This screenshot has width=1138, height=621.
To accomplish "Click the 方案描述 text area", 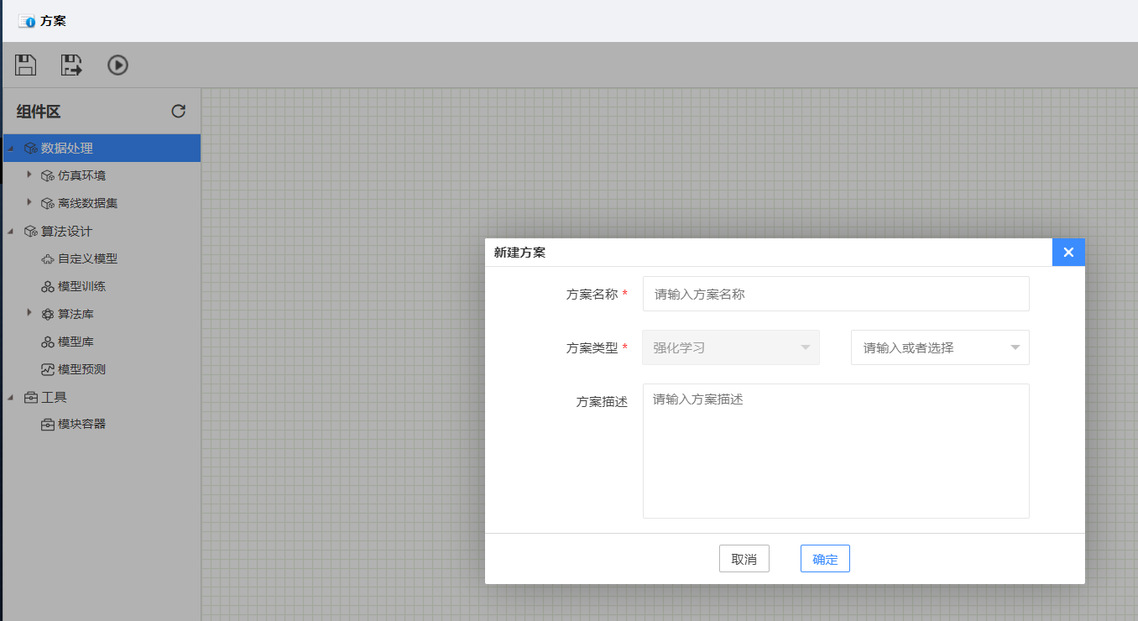I will coord(835,450).
